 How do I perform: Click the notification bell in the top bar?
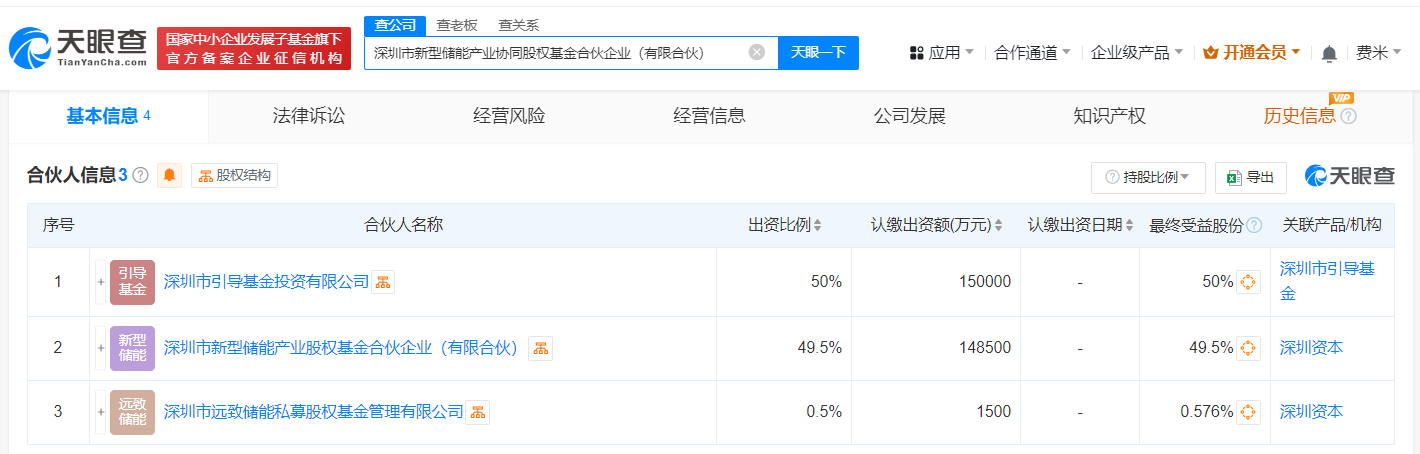[x=1329, y=53]
